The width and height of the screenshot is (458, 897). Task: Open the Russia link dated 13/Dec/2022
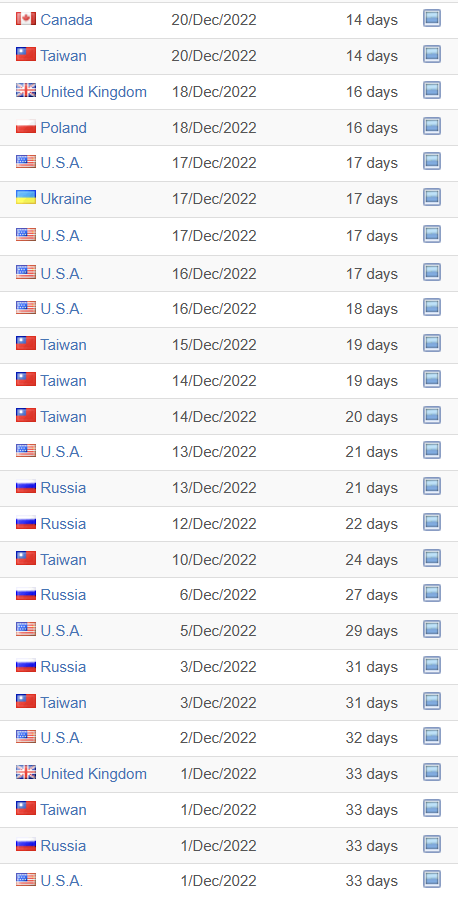pyautogui.click(x=63, y=487)
